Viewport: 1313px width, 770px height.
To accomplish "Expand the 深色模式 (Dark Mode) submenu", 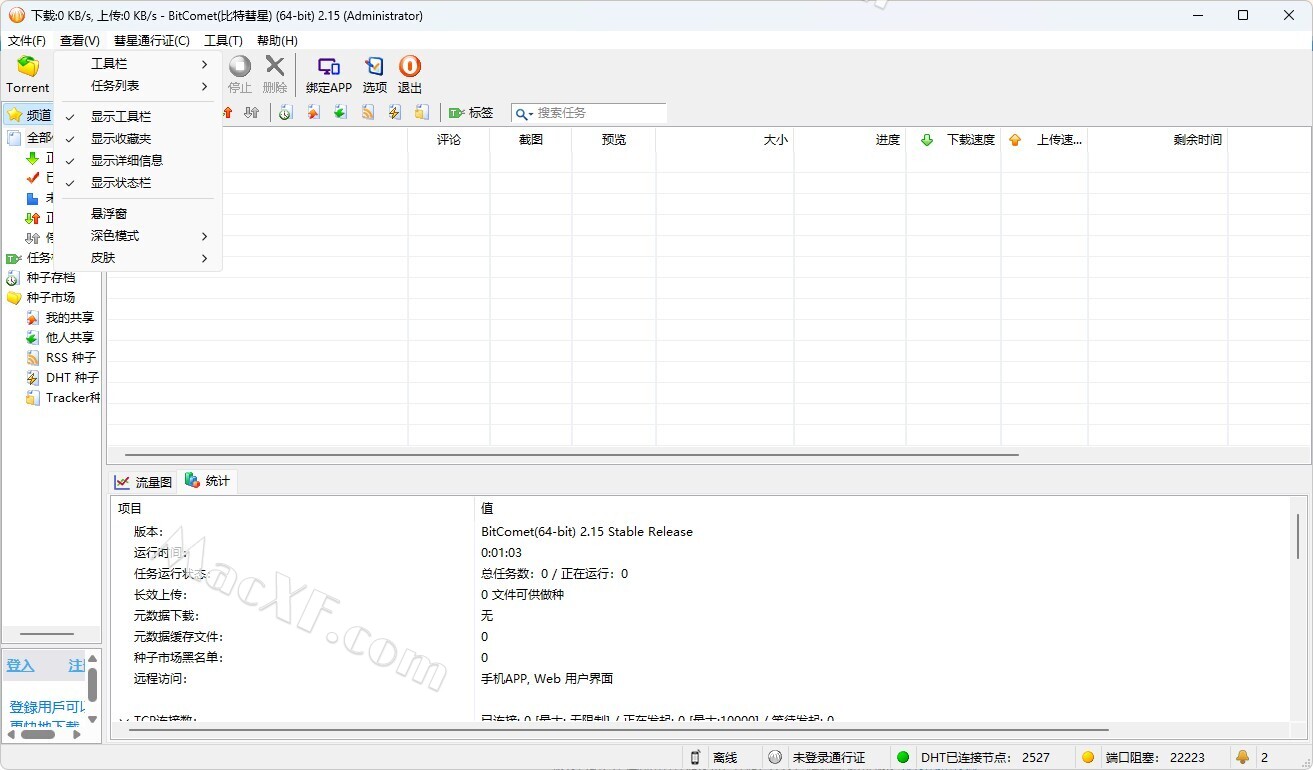I will pos(138,236).
